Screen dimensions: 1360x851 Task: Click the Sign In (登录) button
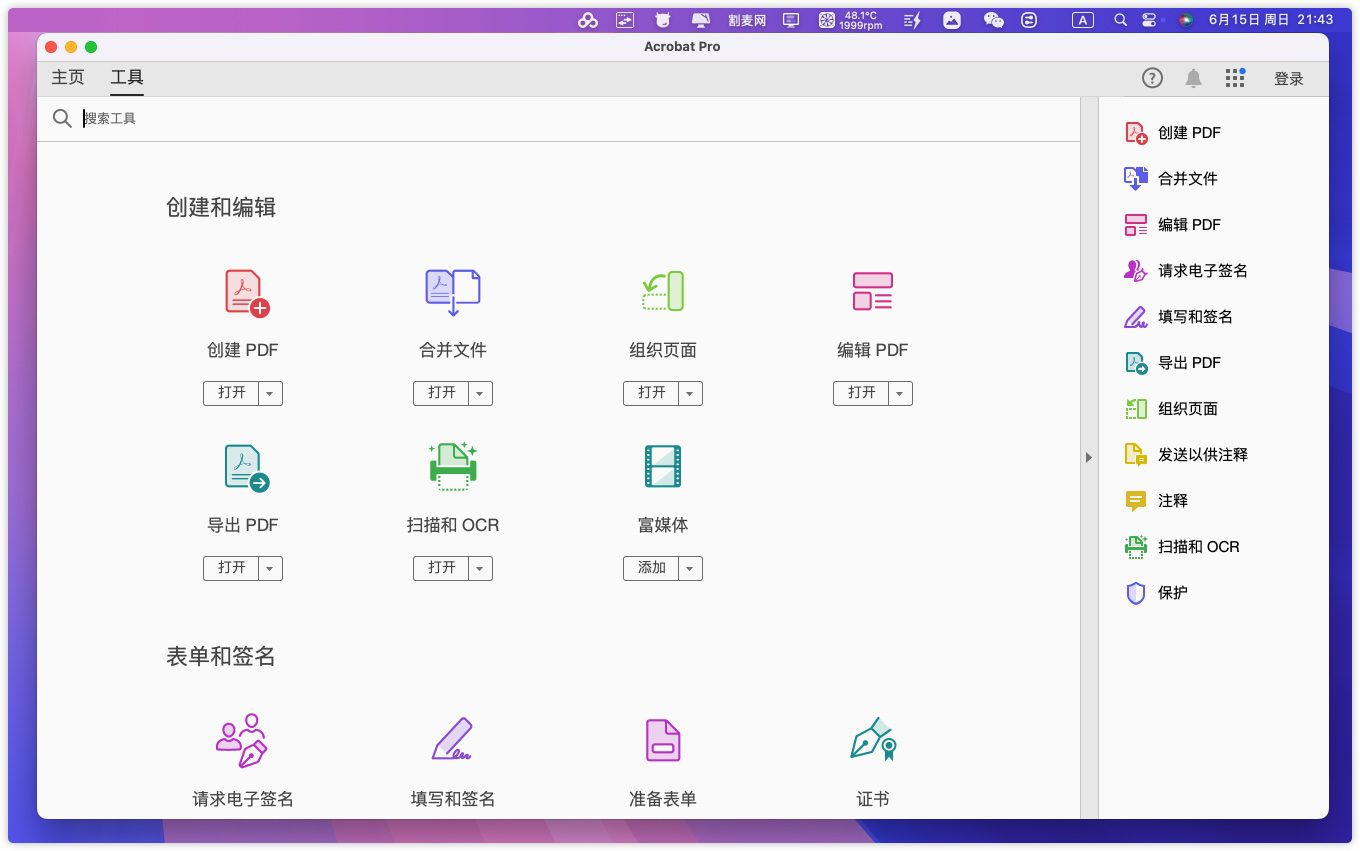pyautogui.click(x=1288, y=79)
